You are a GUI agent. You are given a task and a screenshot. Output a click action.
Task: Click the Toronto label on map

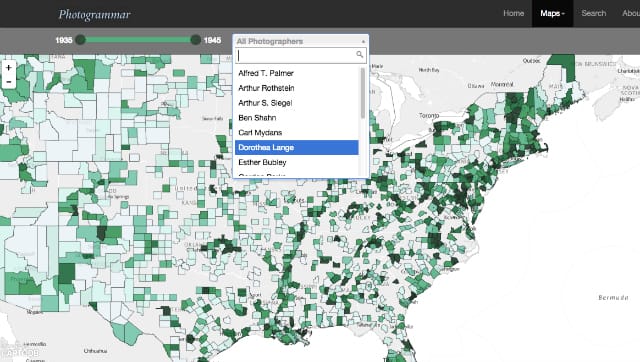(x=429, y=115)
